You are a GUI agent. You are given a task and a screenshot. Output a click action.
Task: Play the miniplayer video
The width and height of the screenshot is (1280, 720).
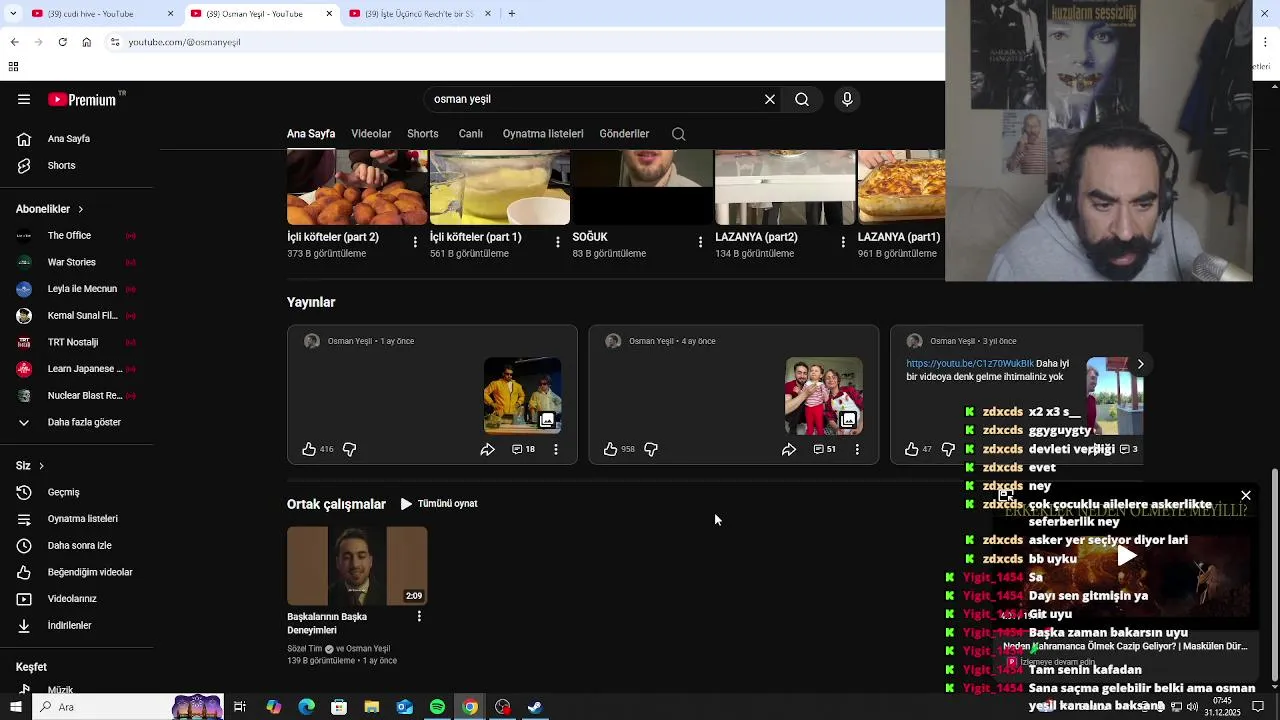(x=1127, y=556)
